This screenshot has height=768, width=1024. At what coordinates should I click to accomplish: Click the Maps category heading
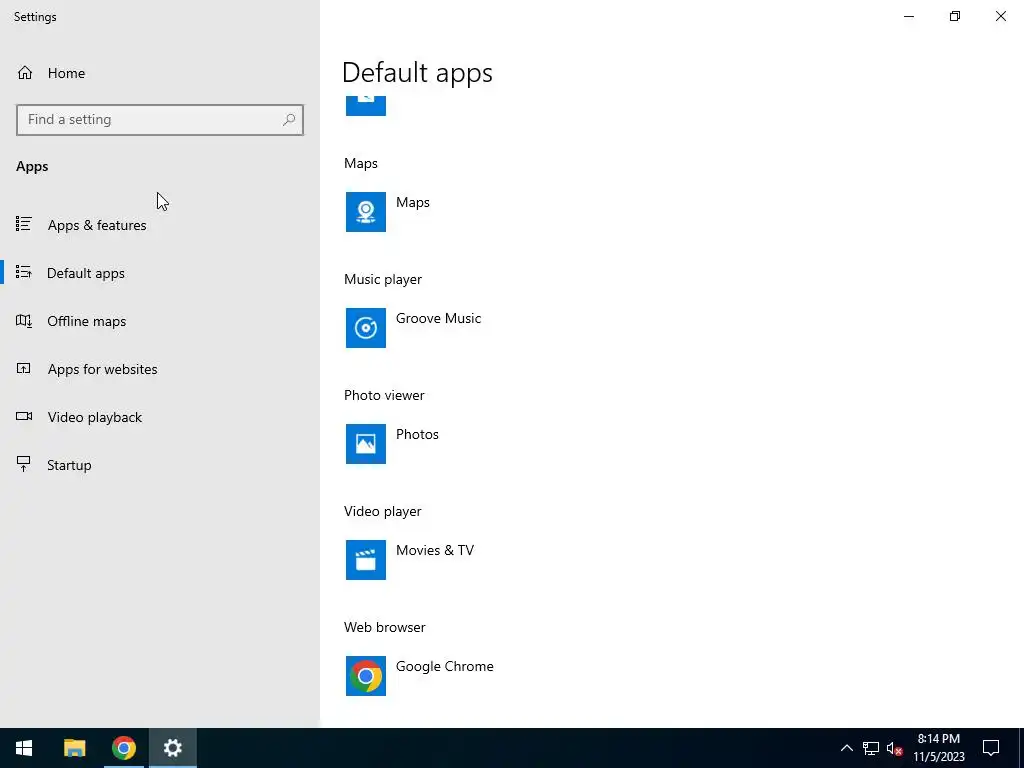(x=360, y=163)
